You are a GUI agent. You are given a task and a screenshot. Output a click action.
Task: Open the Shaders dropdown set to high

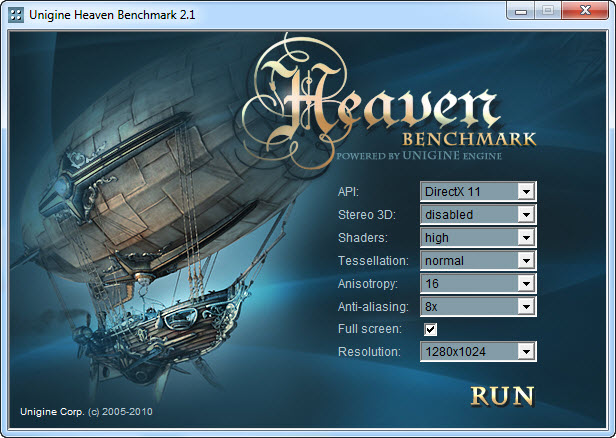click(478, 238)
